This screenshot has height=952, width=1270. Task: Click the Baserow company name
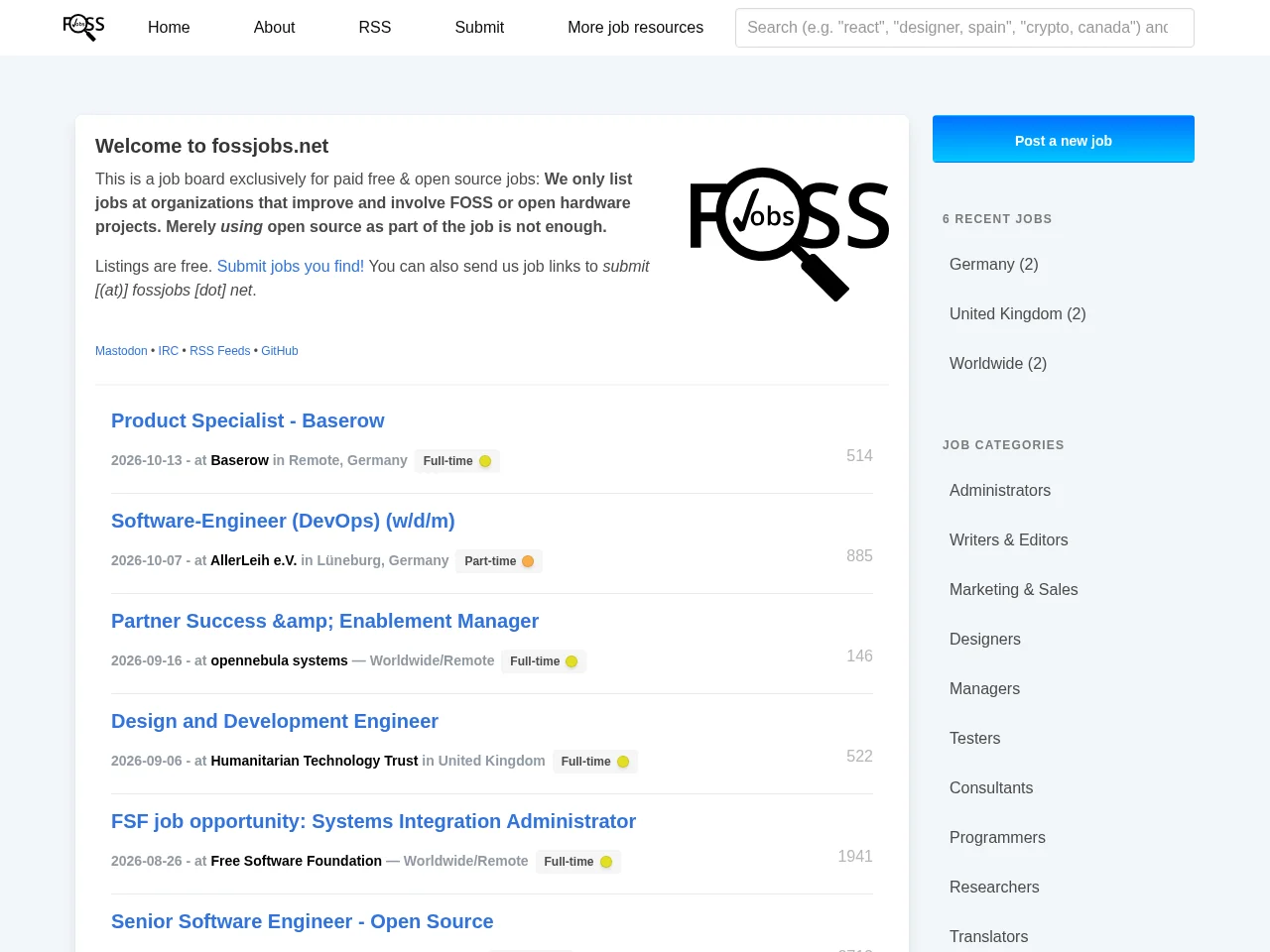pyautogui.click(x=240, y=460)
